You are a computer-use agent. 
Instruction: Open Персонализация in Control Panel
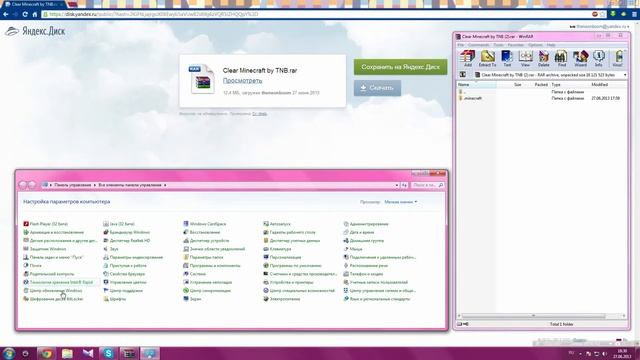point(282,257)
